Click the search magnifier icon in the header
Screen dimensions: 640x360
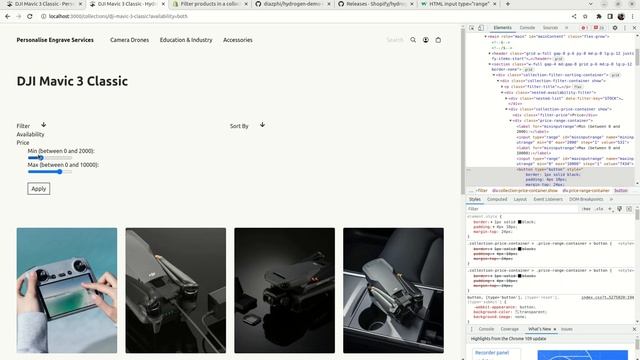coord(413,40)
